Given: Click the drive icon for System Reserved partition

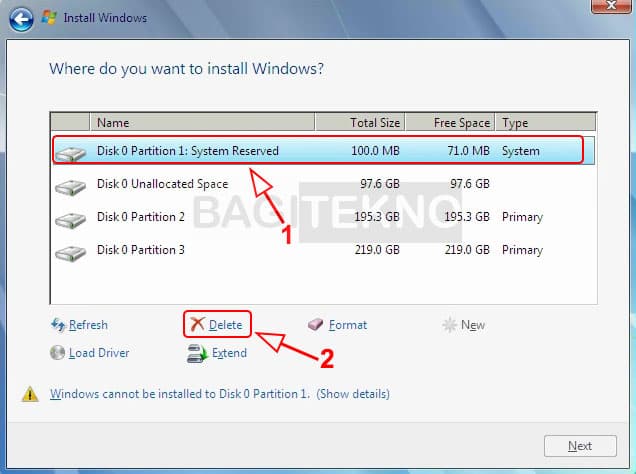Looking at the screenshot, I should [71, 154].
